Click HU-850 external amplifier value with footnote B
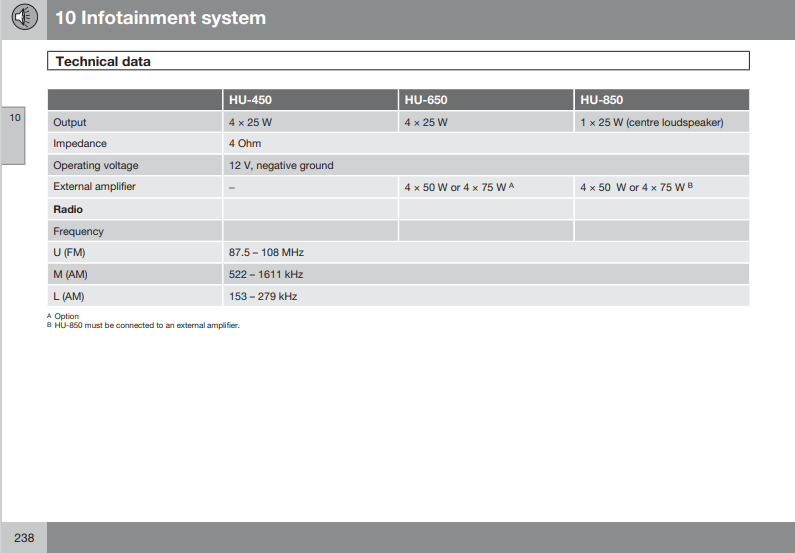The image size is (795, 553). 636,187
